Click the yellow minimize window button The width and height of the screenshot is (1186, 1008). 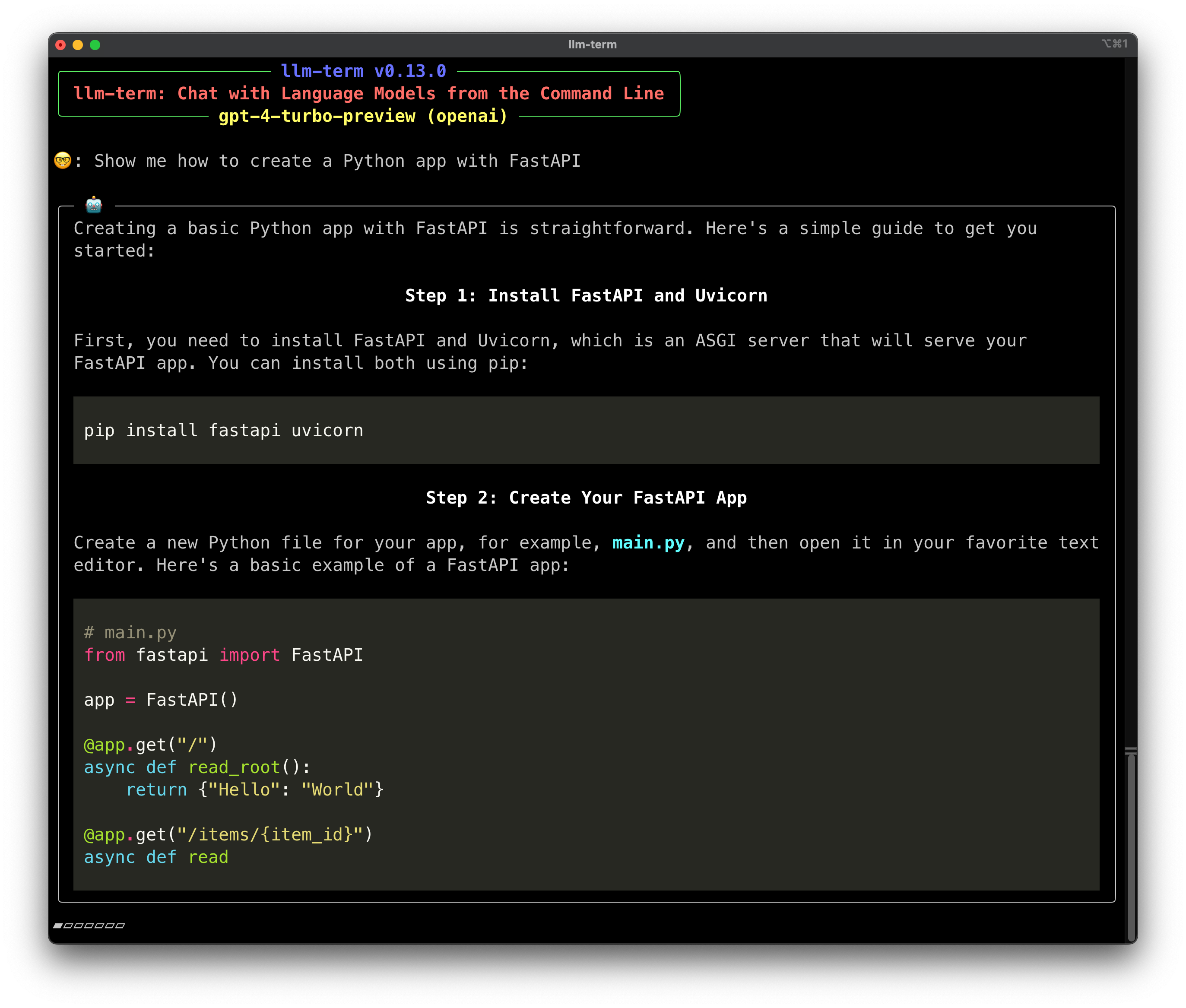click(78, 44)
